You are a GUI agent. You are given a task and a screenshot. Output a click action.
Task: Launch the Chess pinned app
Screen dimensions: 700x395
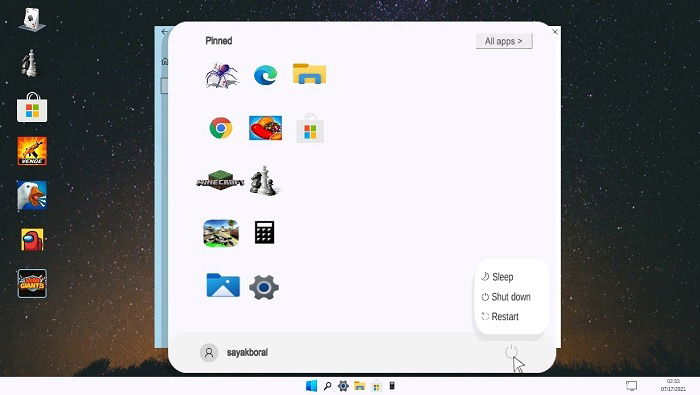(x=263, y=181)
